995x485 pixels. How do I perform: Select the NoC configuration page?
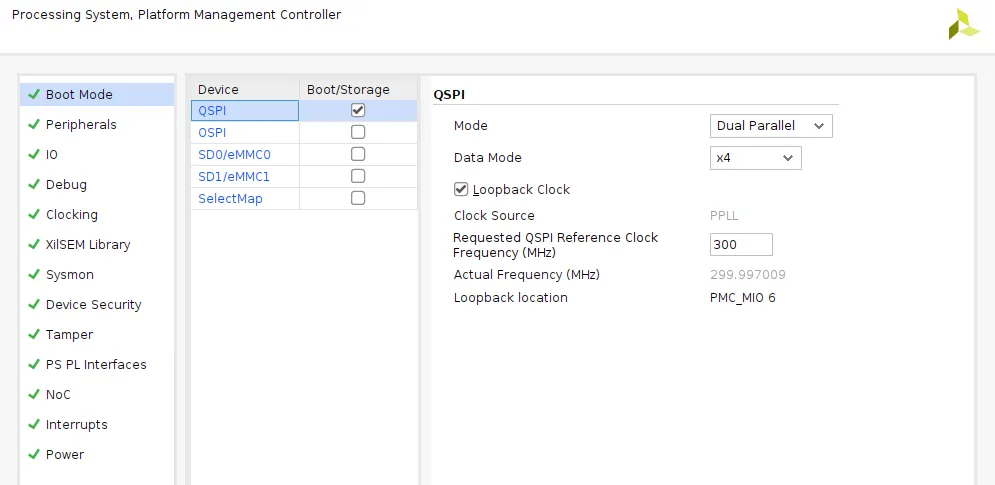[58, 395]
